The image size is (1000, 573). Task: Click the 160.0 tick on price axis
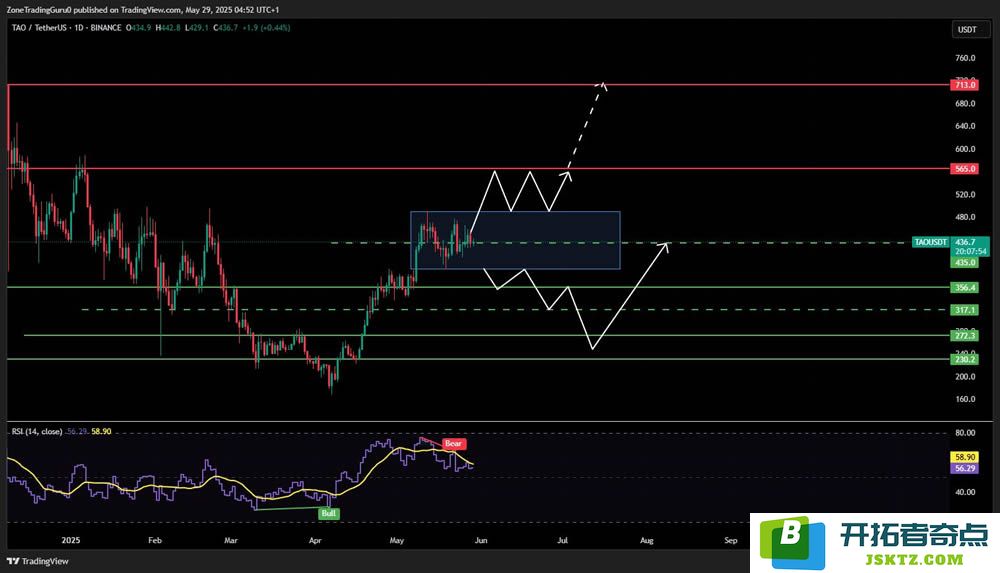pos(965,399)
